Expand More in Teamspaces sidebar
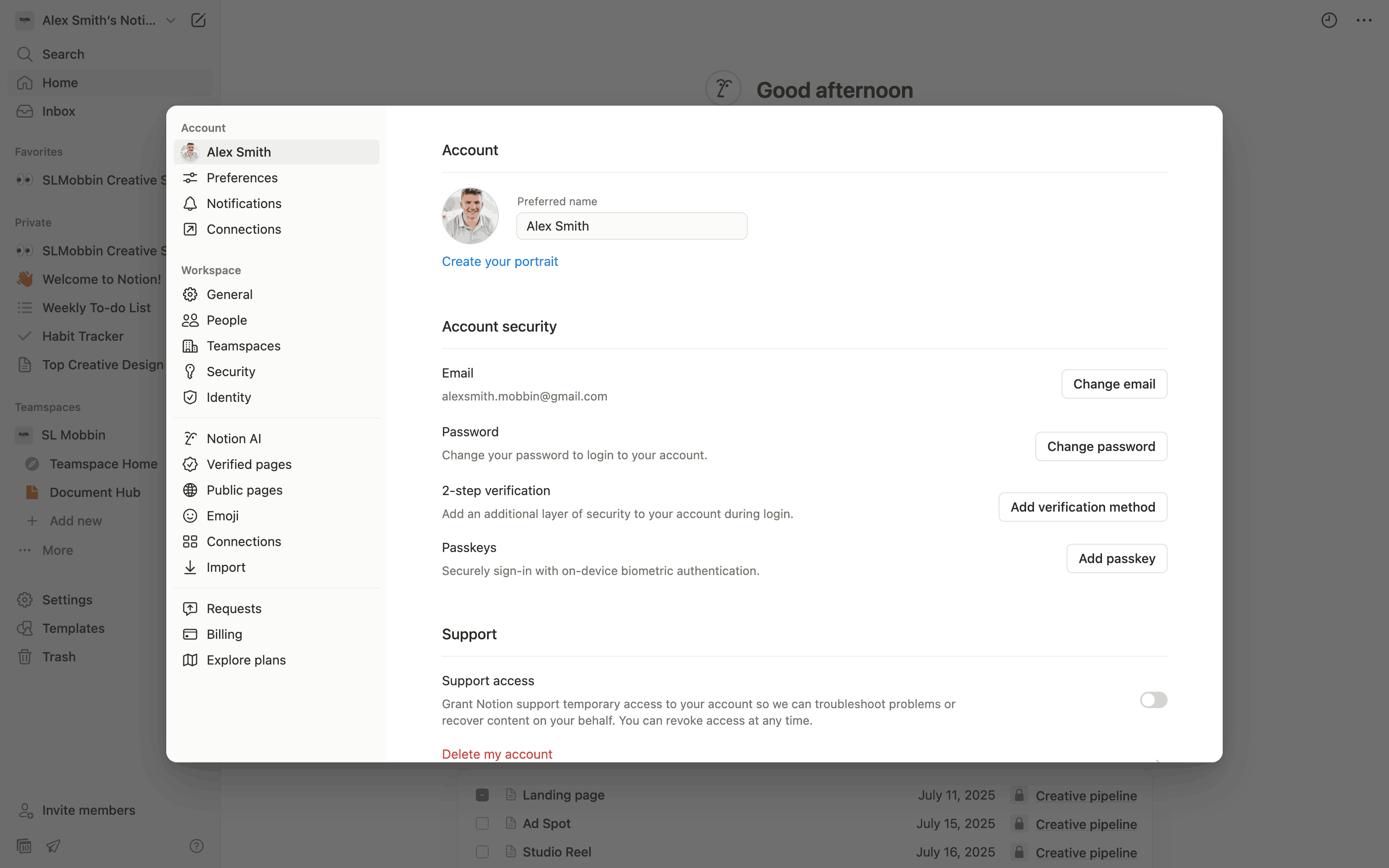 click(57, 550)
